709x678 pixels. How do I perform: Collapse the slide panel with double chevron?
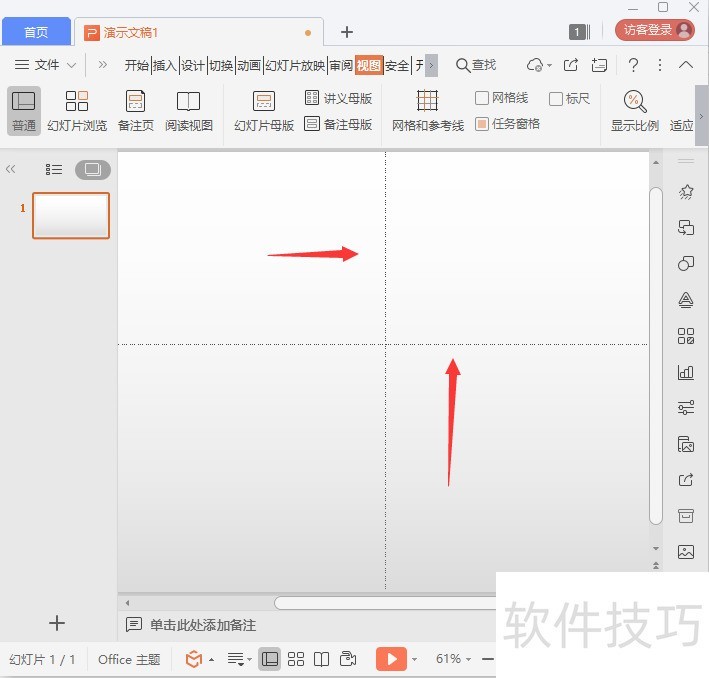click(x=10, y=169)
